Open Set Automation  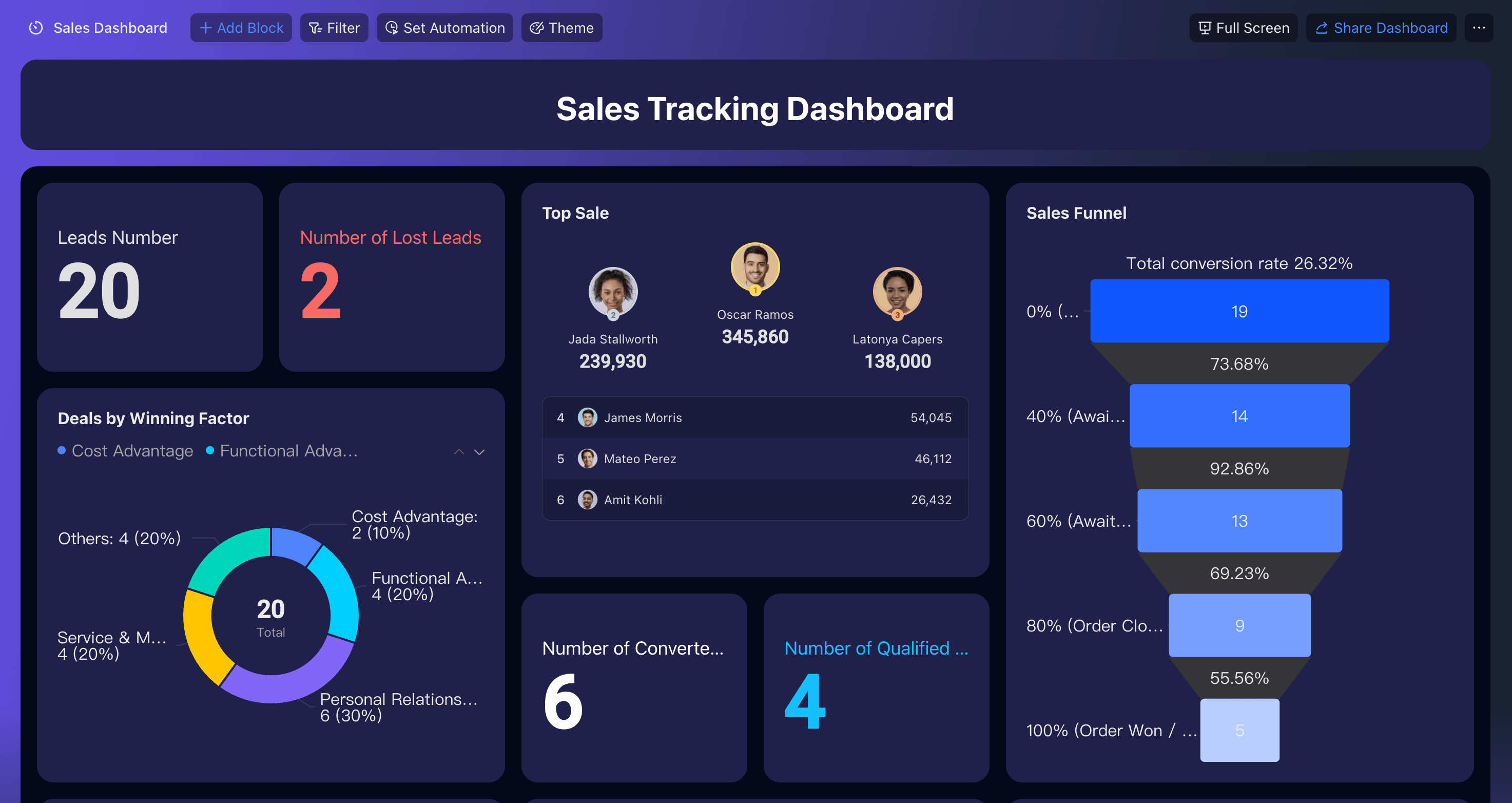(444, 28)
